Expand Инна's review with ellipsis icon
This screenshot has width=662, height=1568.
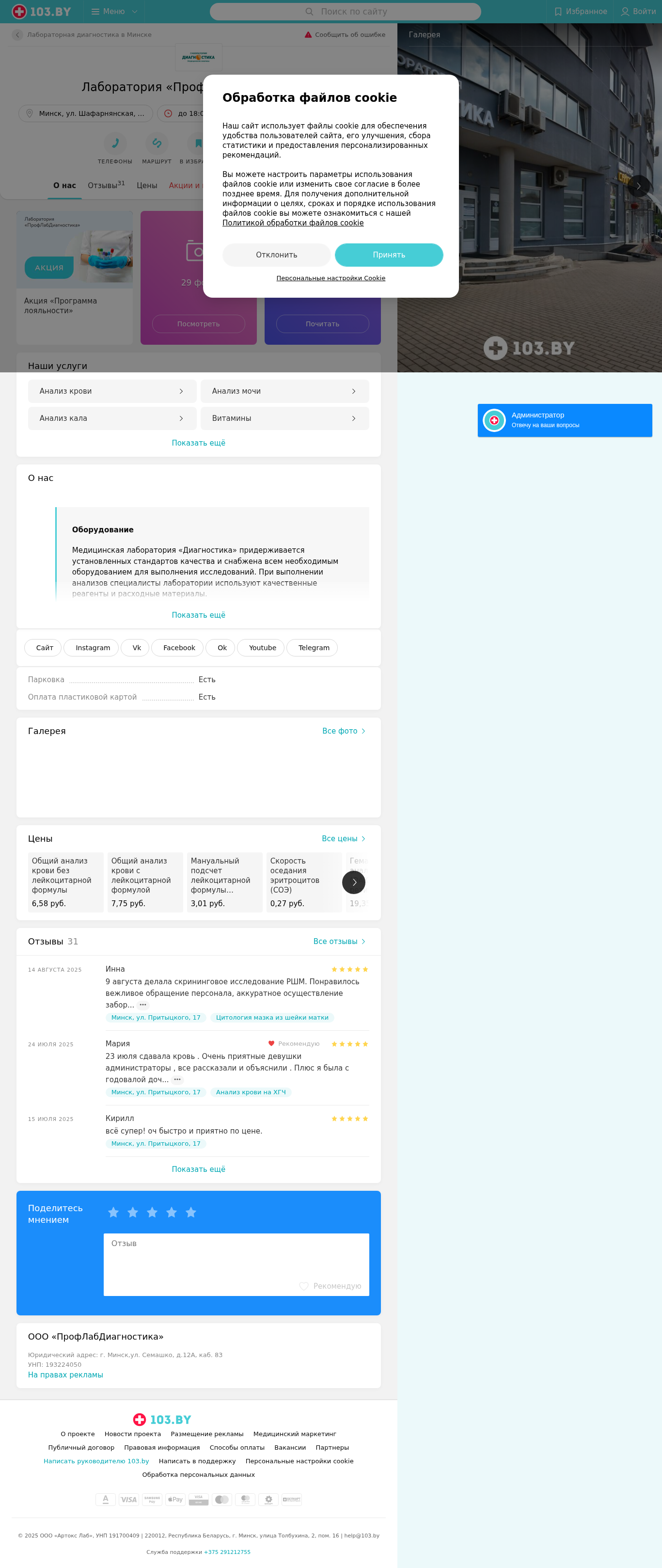click(143, 1005)
